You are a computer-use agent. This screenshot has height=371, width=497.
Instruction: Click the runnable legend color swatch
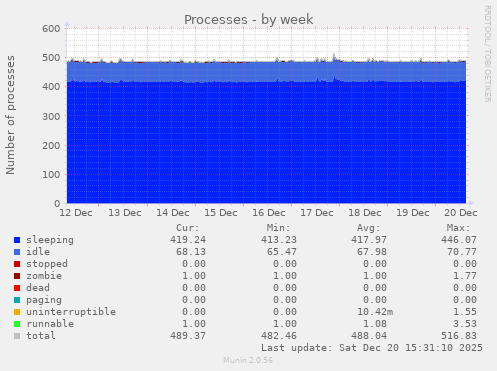[x=17, y=324]
